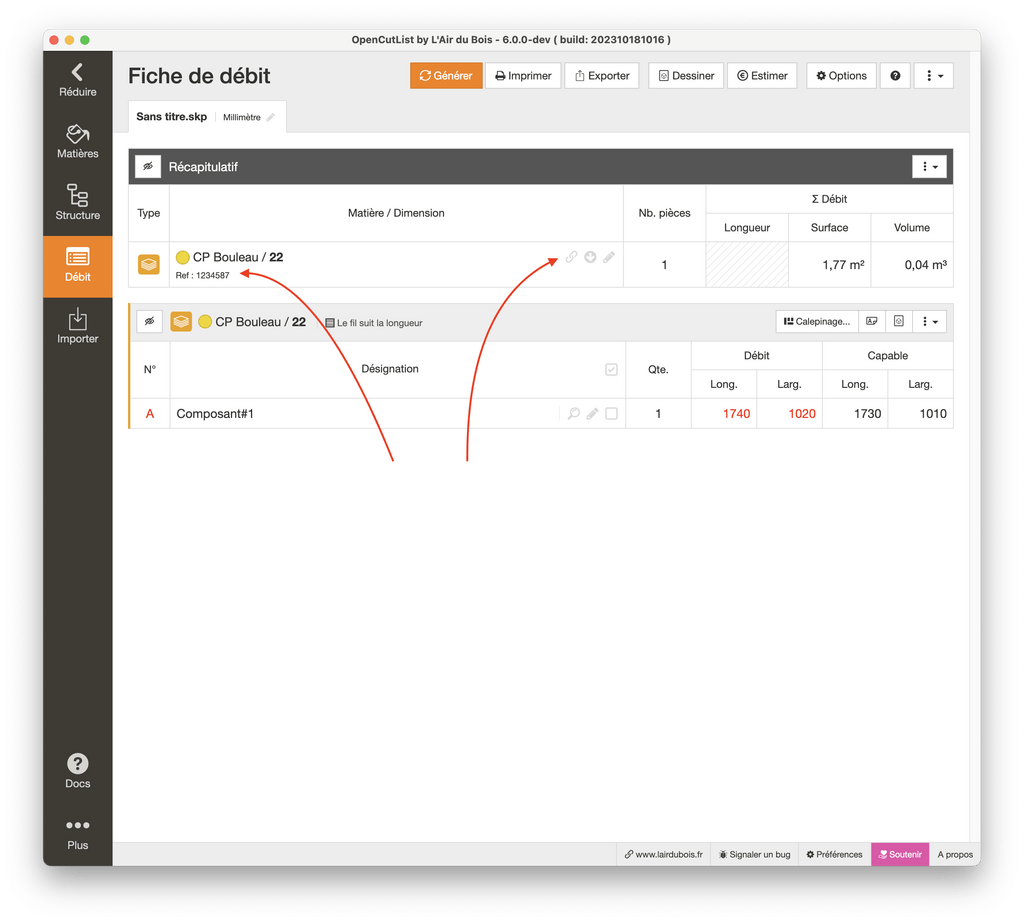This screenshot has height=923, width=1024.
Task: Click the grain direction icon next to 'Le fil suit la longueur'
Action: point(330,323)
